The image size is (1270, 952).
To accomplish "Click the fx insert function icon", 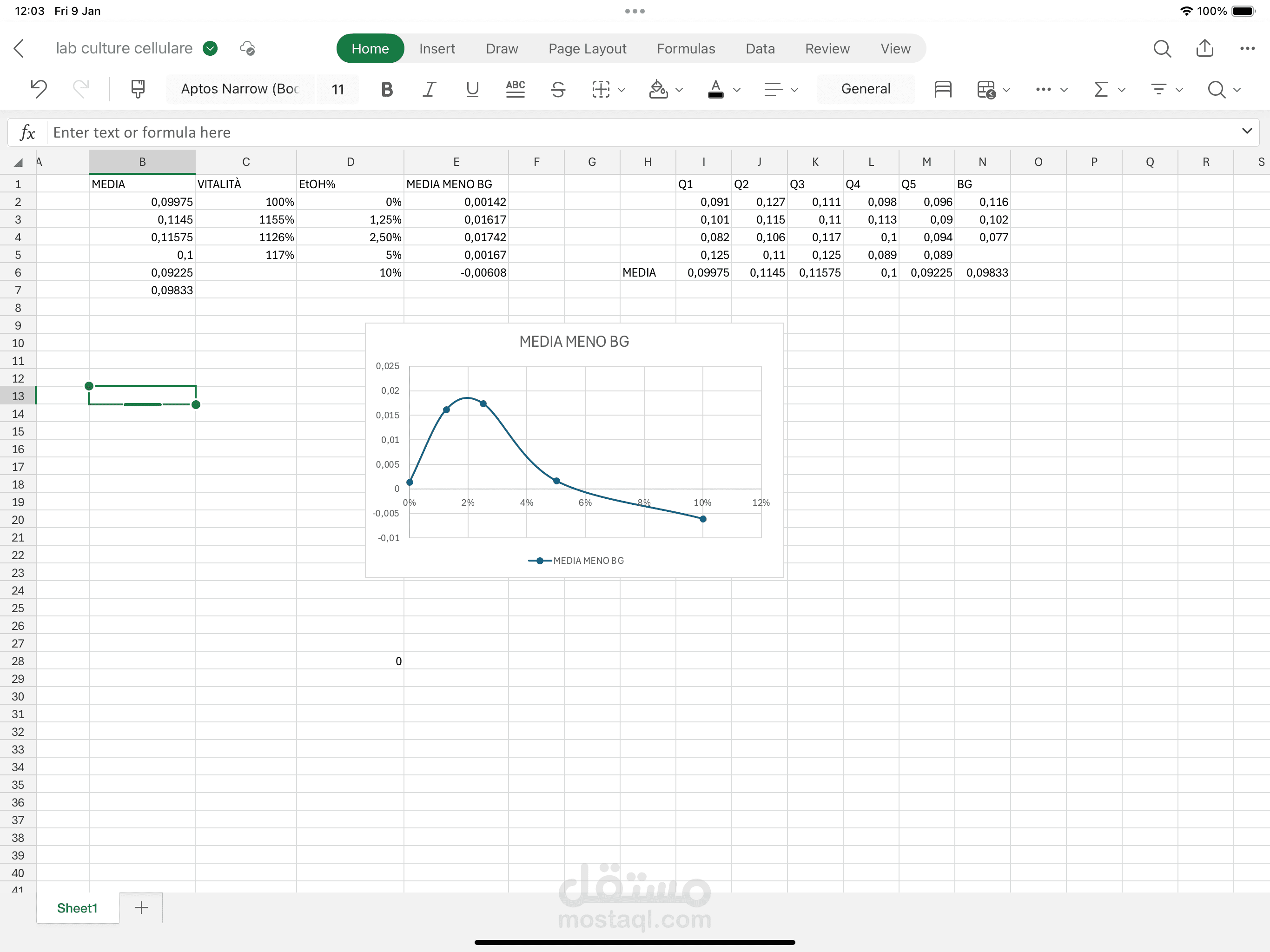I will (27, 132).
